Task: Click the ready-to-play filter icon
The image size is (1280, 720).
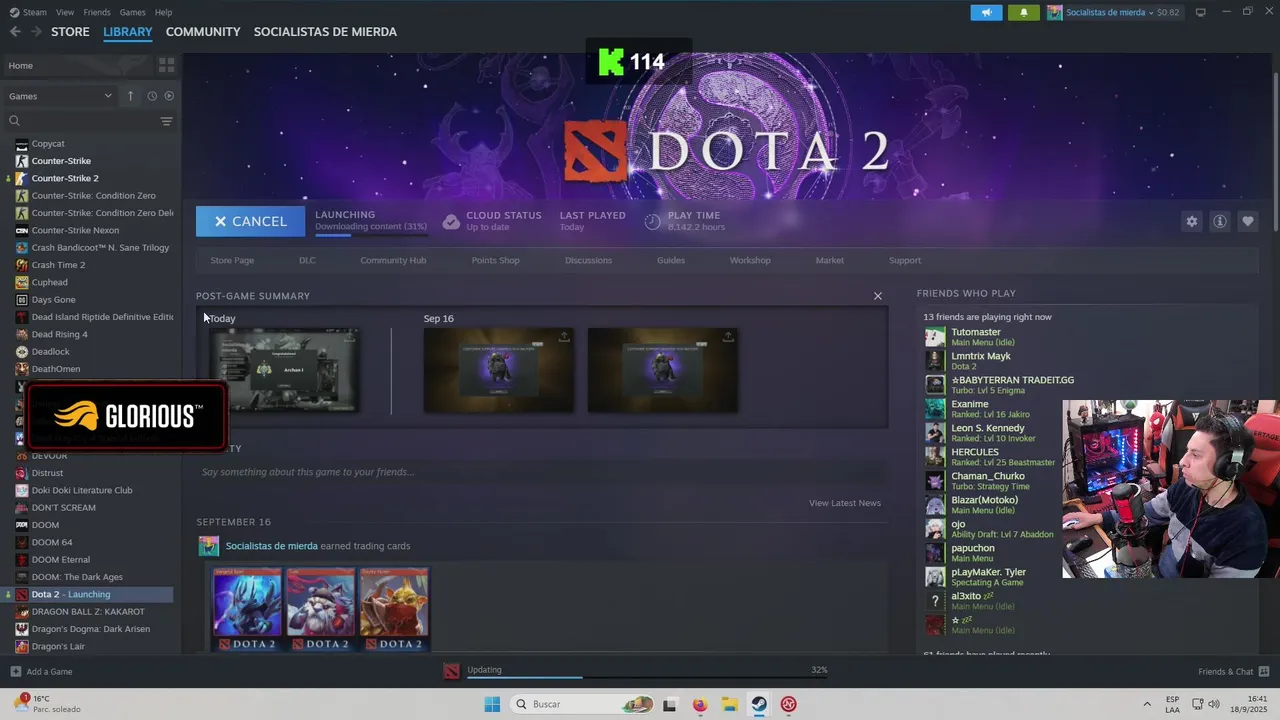Action: pos(169,96)
